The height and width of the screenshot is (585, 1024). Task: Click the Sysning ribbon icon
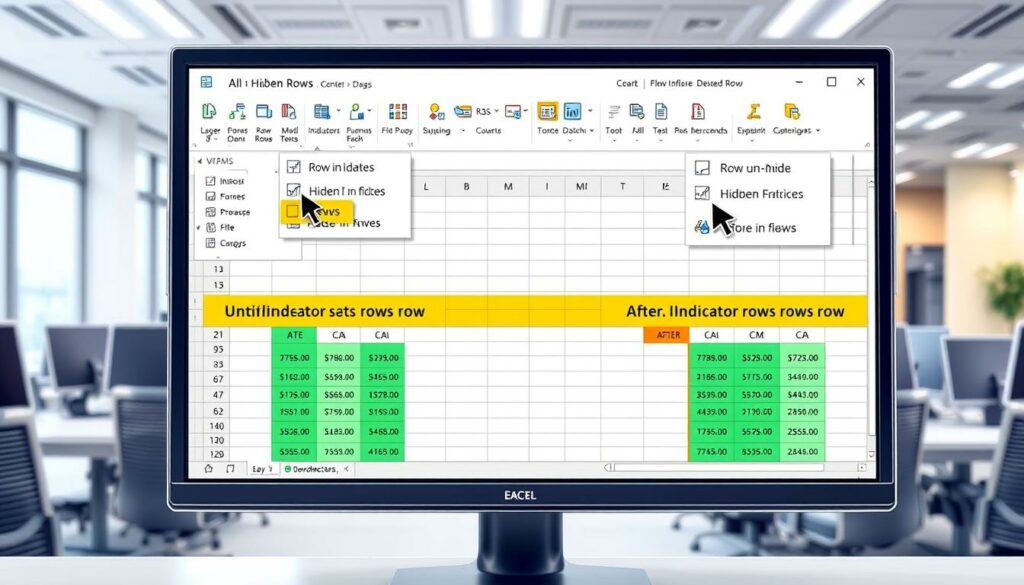click(436, 112)
